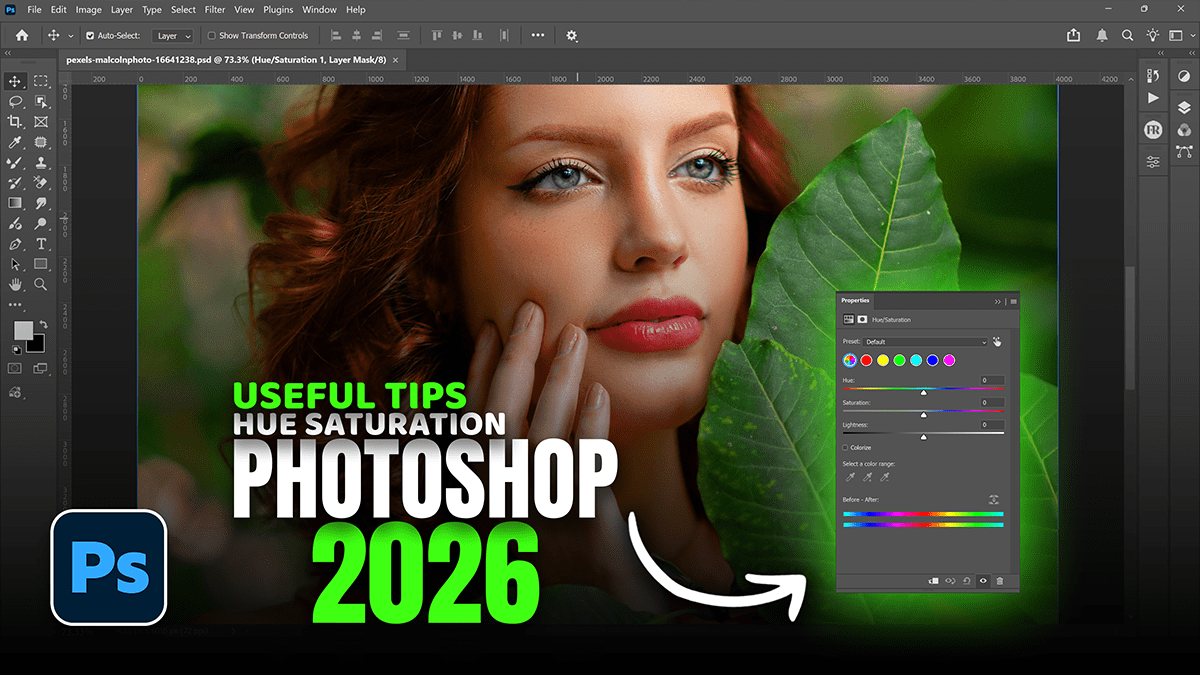Open notifications bell icon
1200x675 pixels.
coord(1102,35)
